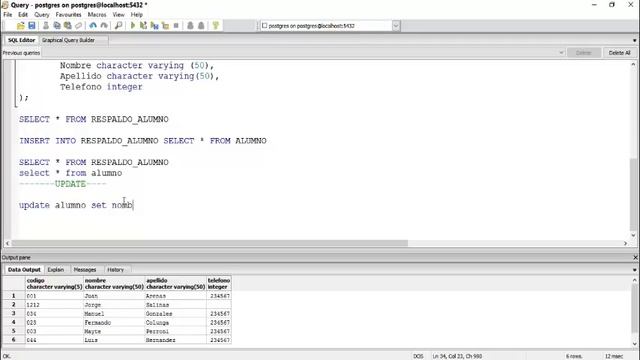Click the codigo cell '1212'
This screenshot has width=640, height=360.
point(54,304)
